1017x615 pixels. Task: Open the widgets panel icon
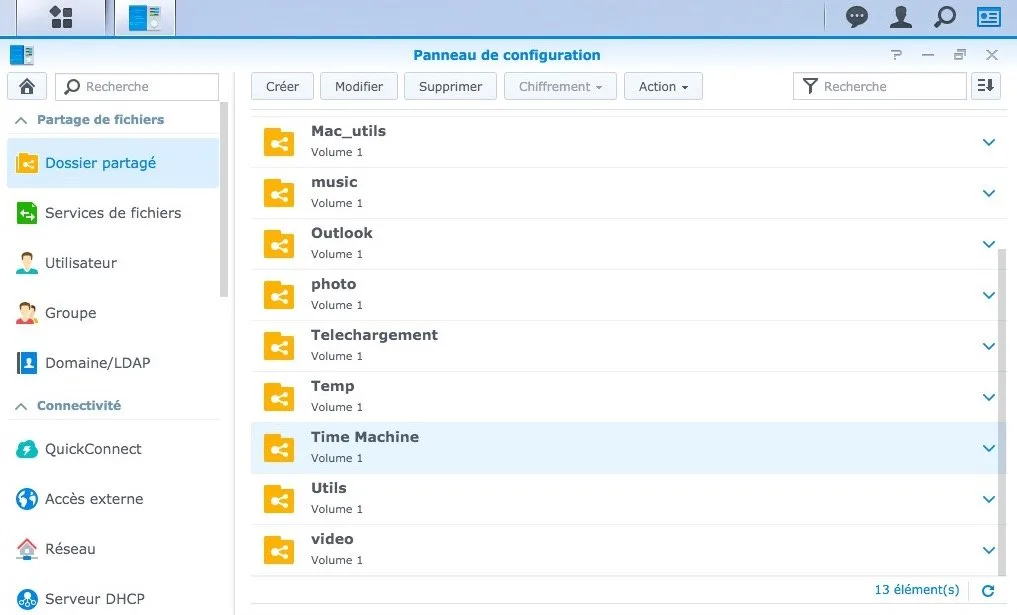(988, 17)
